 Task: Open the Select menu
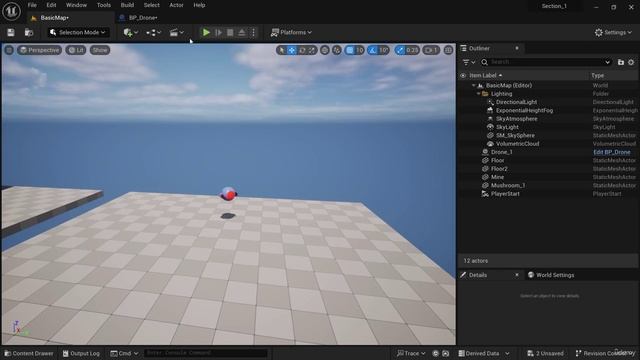pyautogui.click(x=151, y=5)
